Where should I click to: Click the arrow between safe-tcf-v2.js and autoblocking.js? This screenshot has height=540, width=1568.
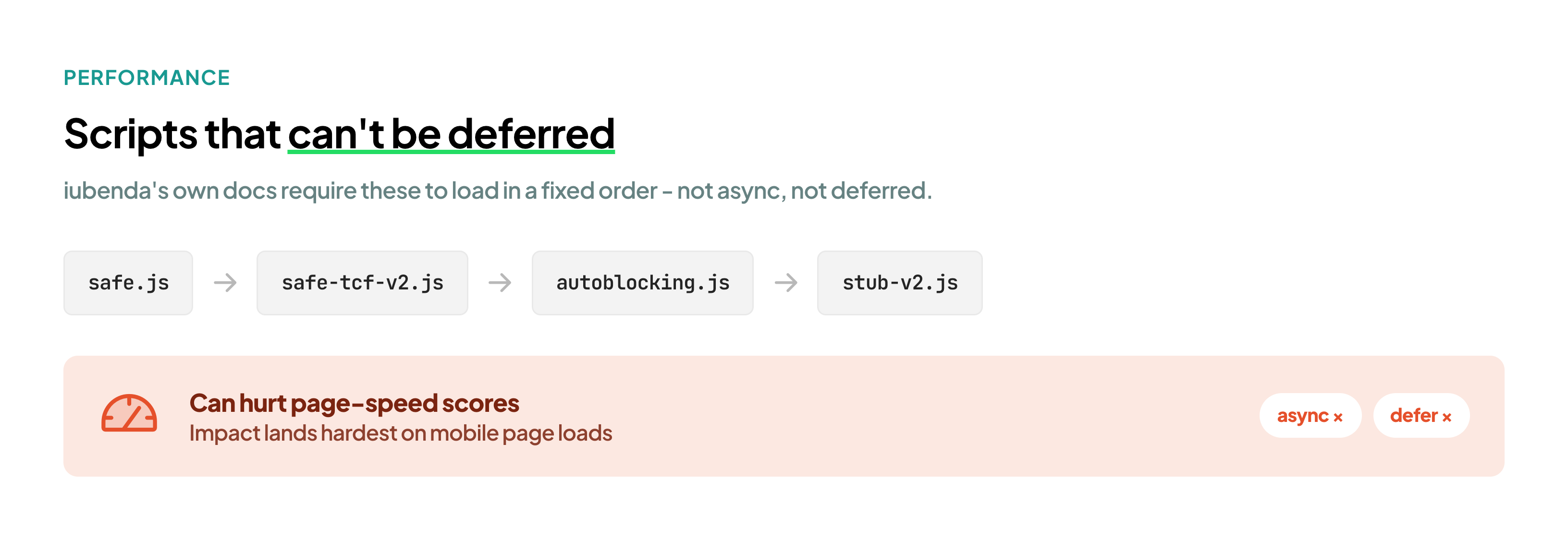(x=500, y=283)
